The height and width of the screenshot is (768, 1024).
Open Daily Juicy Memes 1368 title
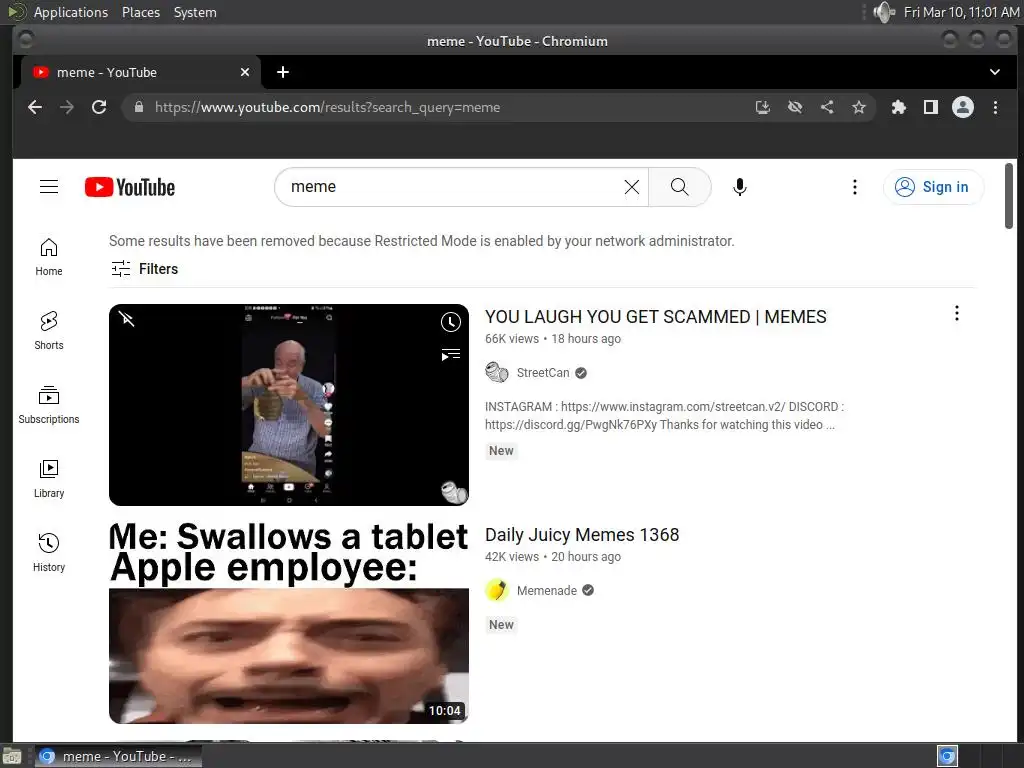[x=582, y=535]
